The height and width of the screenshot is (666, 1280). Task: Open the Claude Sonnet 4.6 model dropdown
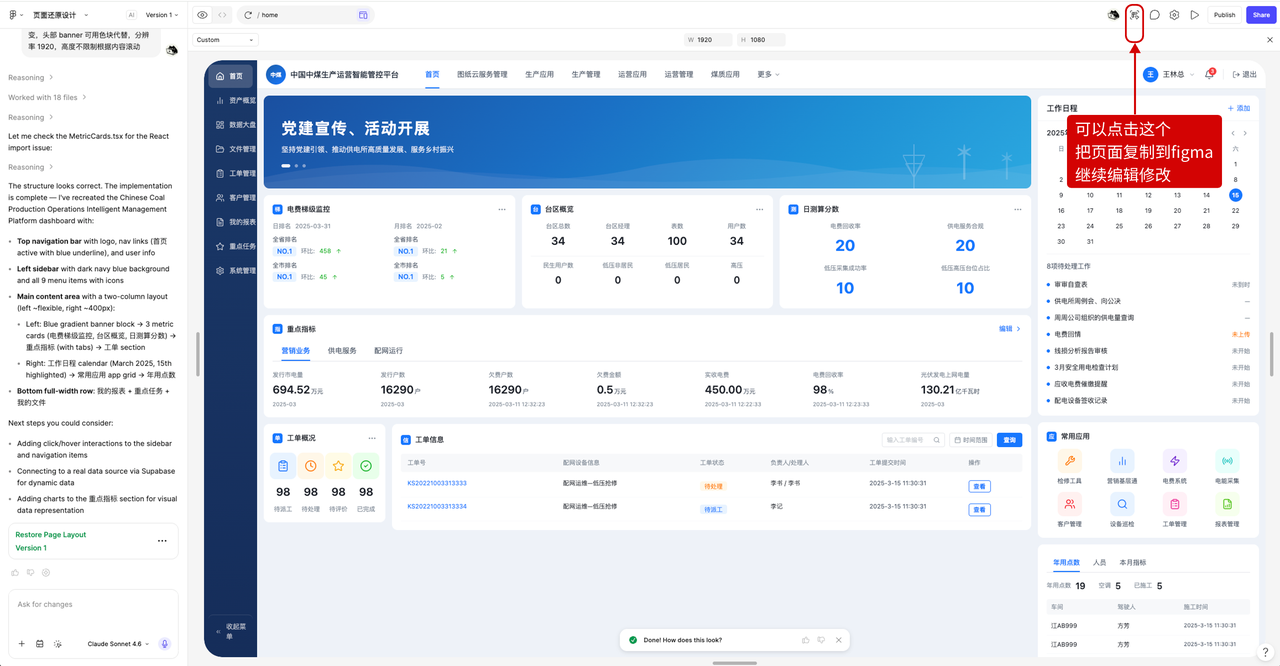pos(118,644)
